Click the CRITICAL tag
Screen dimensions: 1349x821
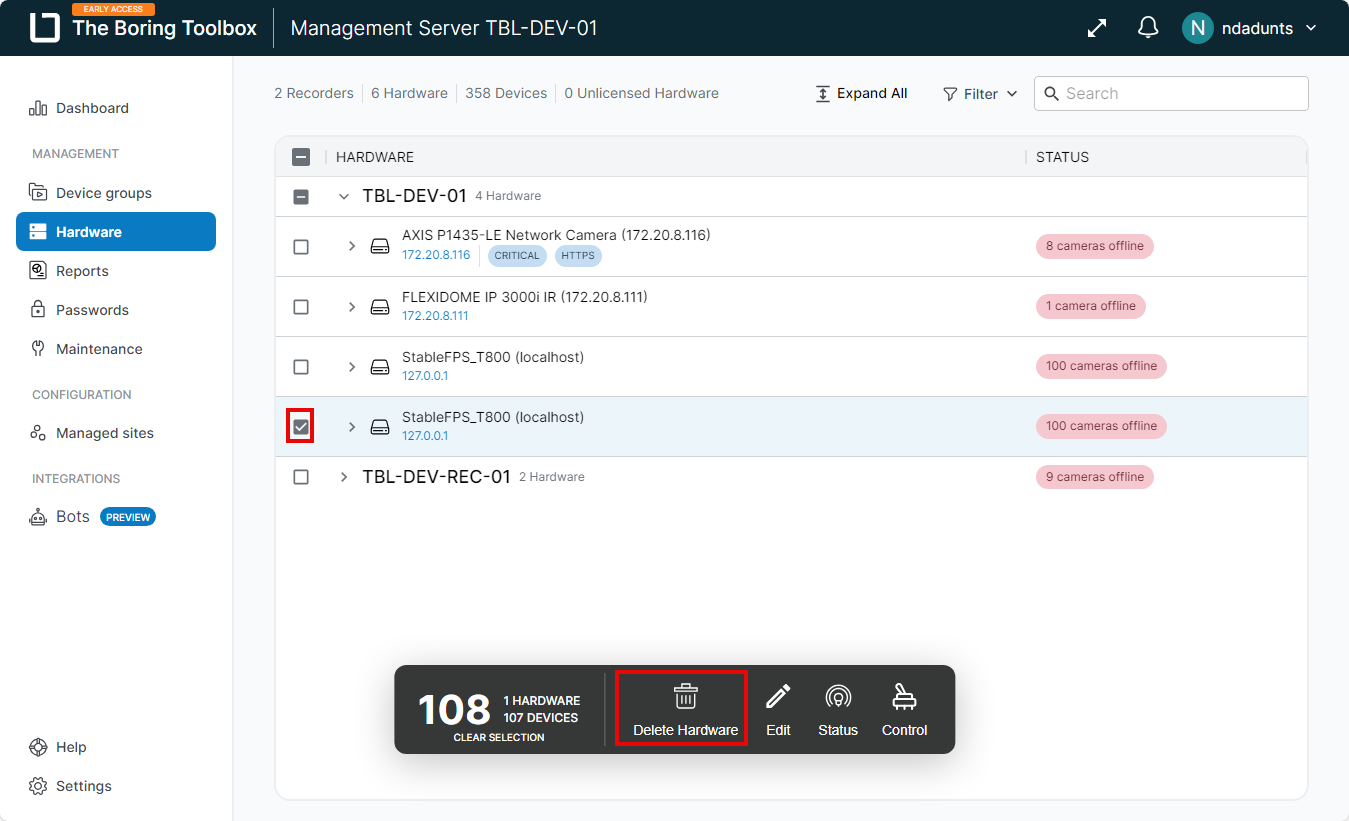517,256
